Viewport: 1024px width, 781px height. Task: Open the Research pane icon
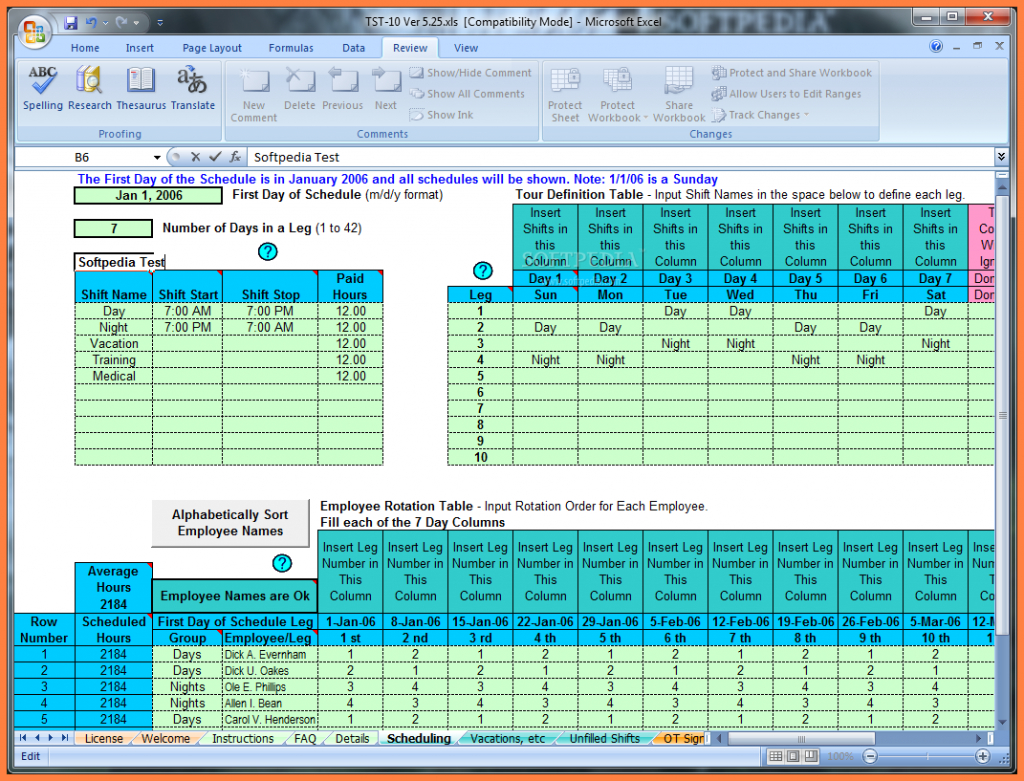89,87
